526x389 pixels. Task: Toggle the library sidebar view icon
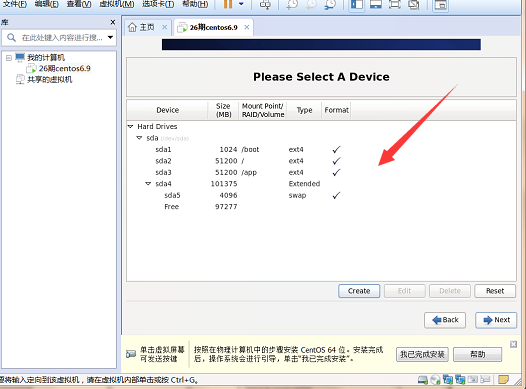click(357, 5)
